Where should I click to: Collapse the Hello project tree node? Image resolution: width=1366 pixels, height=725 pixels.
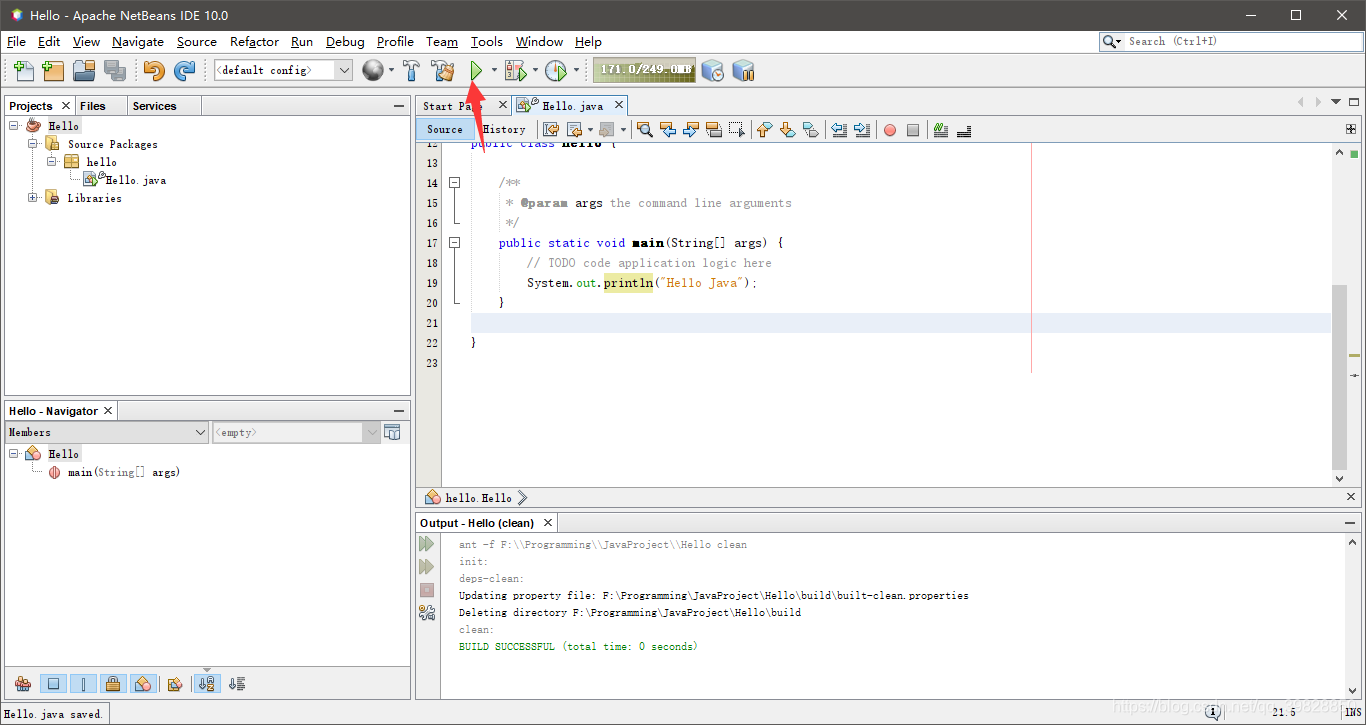tap(14, 125)
